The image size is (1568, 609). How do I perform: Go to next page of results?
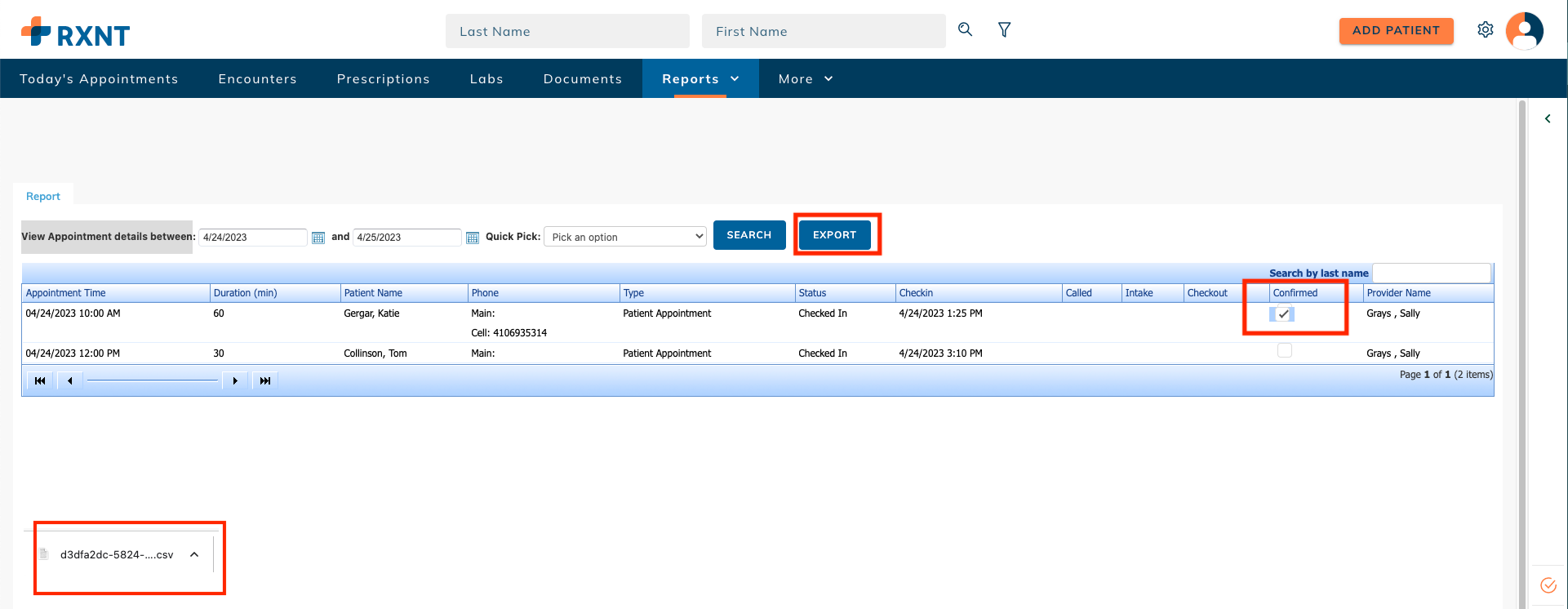point(235,380)
